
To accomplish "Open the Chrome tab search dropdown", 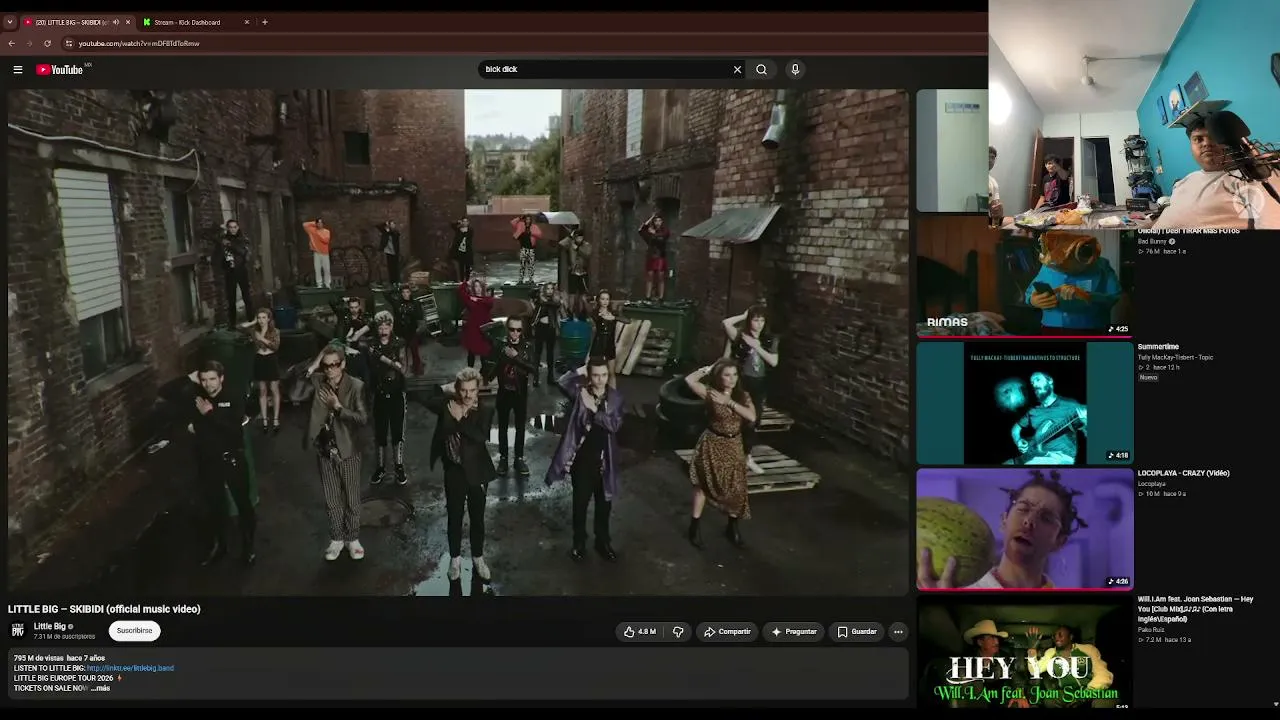I will [x=10, y=22].
